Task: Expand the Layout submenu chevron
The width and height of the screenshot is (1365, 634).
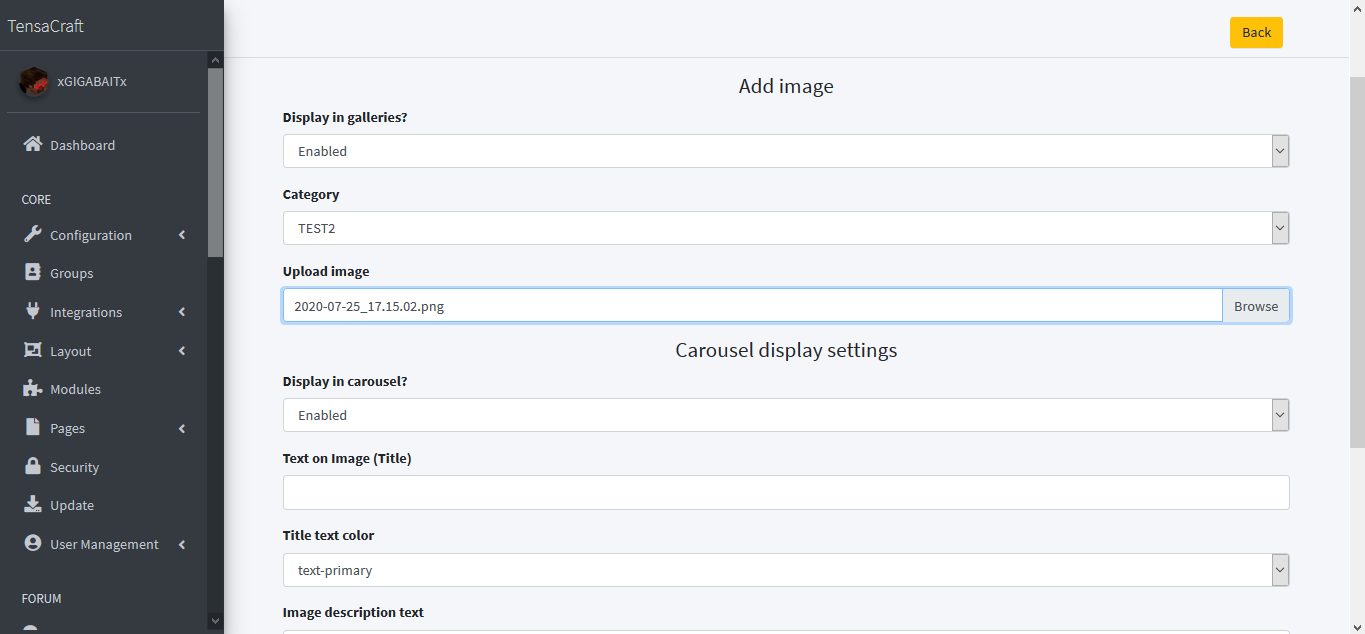Action: (182, 351)
